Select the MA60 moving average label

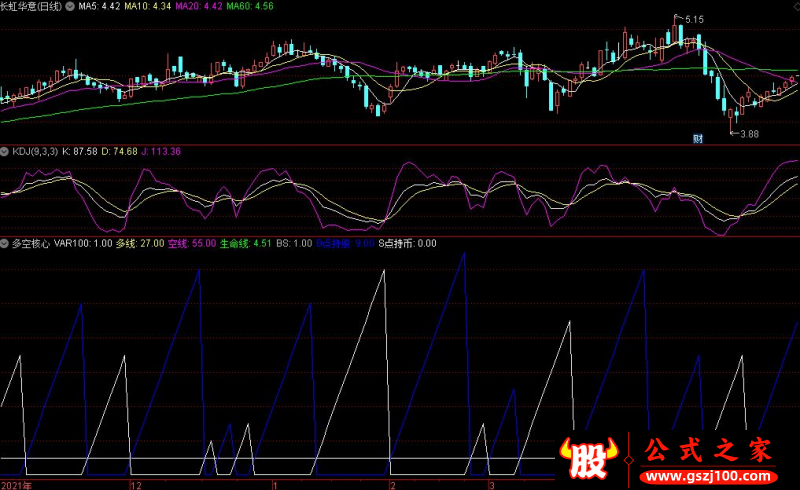[x=249, y=7]
